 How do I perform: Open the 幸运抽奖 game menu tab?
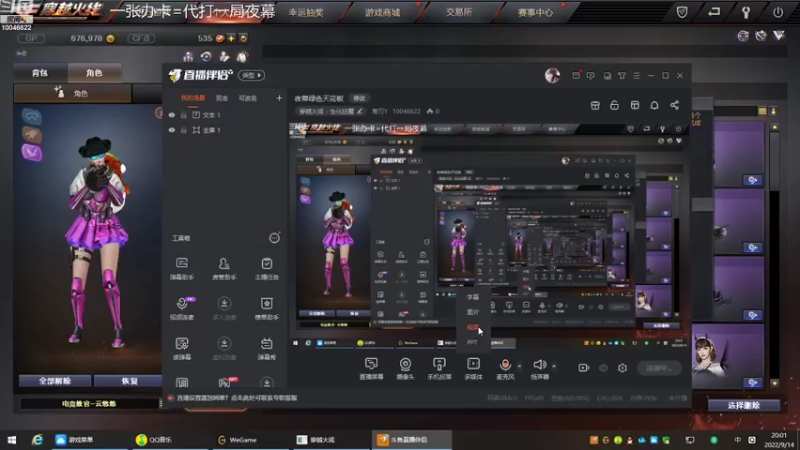click(306, 13)
